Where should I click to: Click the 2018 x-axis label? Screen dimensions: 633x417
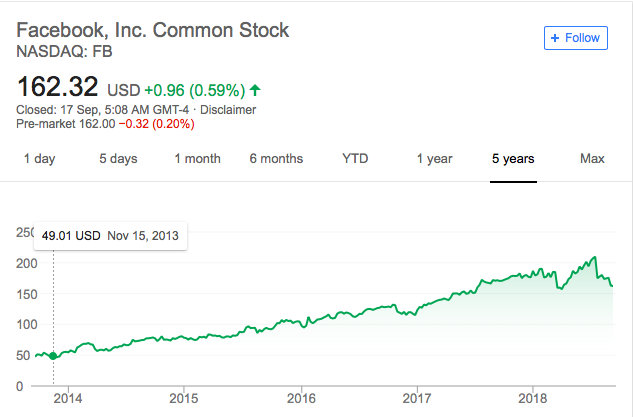[x=533, y=399]
